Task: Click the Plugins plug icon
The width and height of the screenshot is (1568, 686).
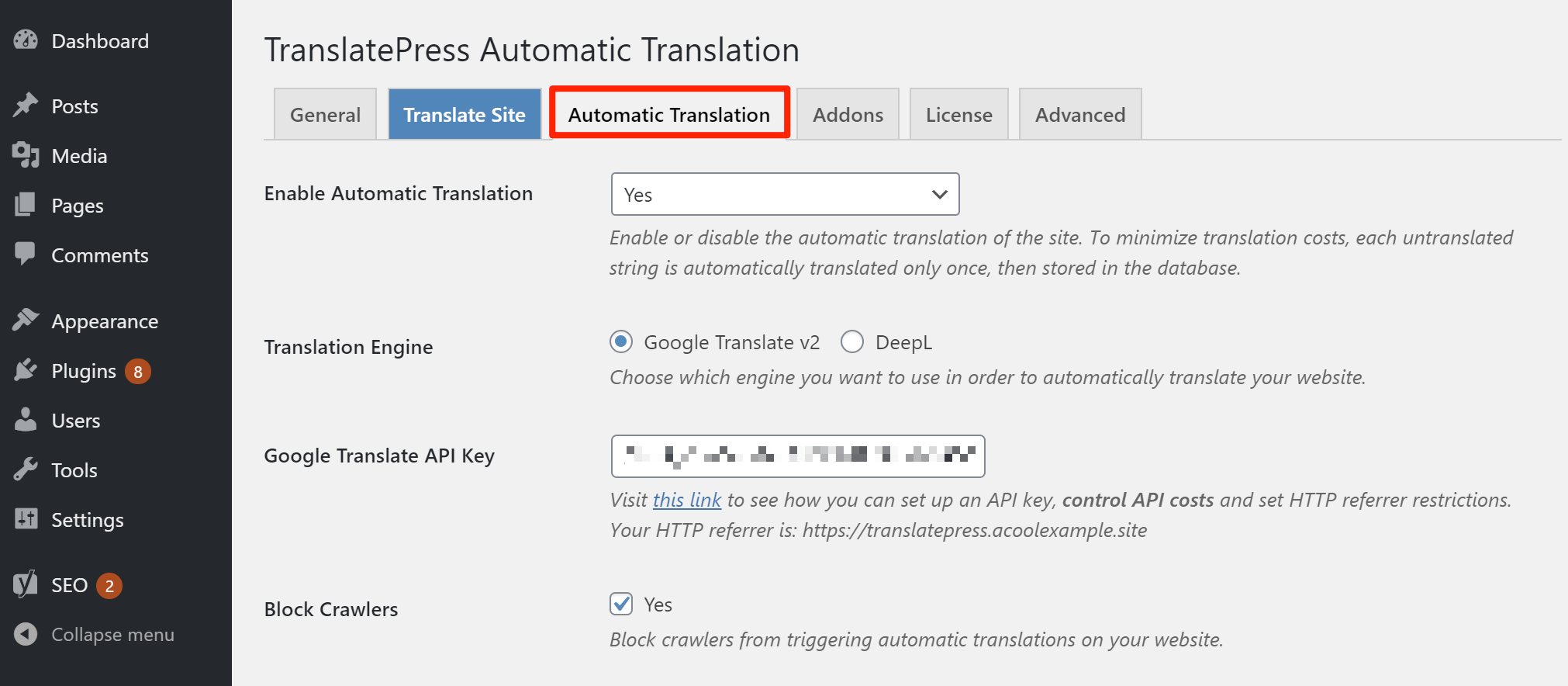Action: click(26, 370)
